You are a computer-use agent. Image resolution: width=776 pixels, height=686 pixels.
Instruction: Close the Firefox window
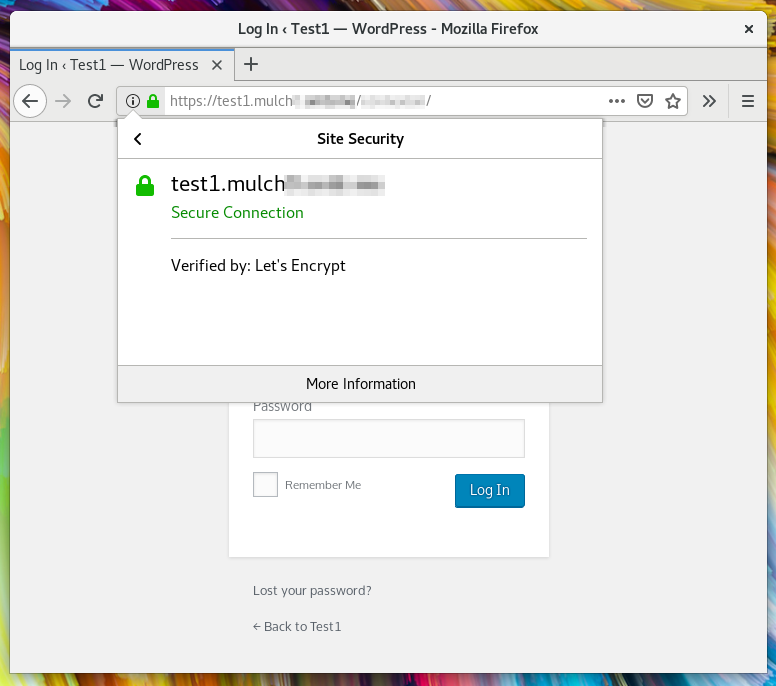(749, 29)
